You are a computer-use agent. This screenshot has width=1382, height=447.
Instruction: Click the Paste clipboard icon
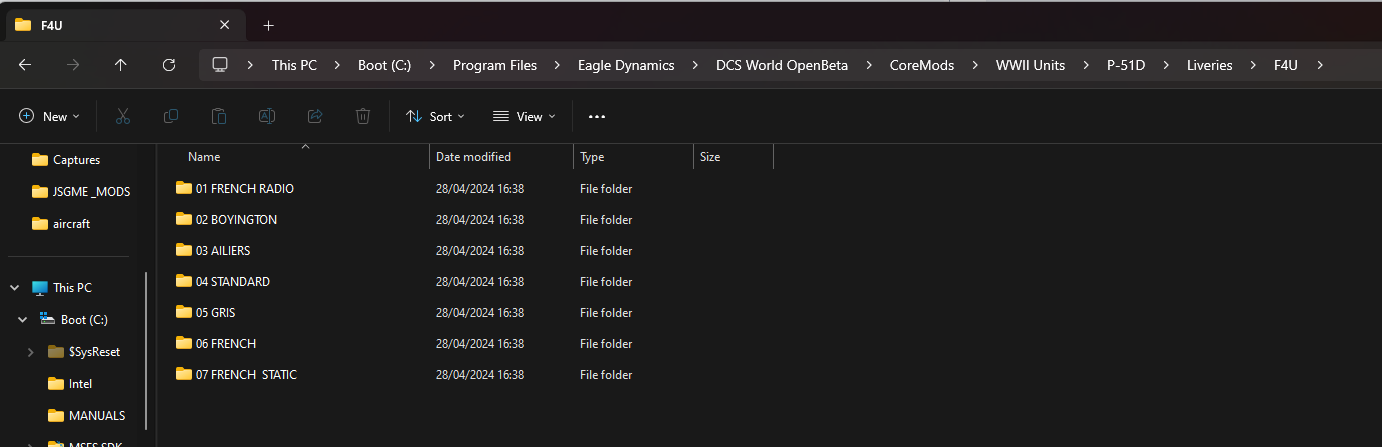tap(219, 116)
